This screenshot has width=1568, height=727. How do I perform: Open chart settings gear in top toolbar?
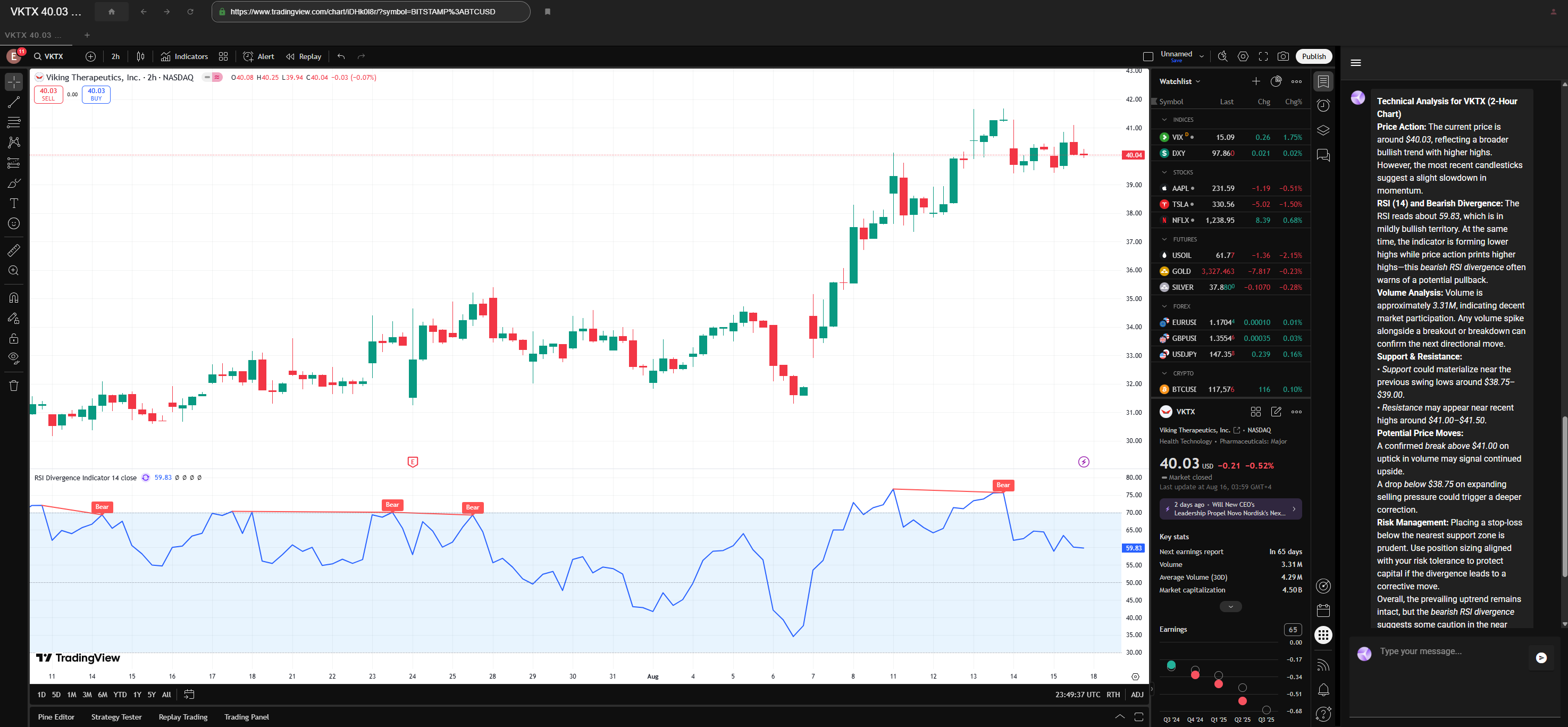tap(1243, 56)
